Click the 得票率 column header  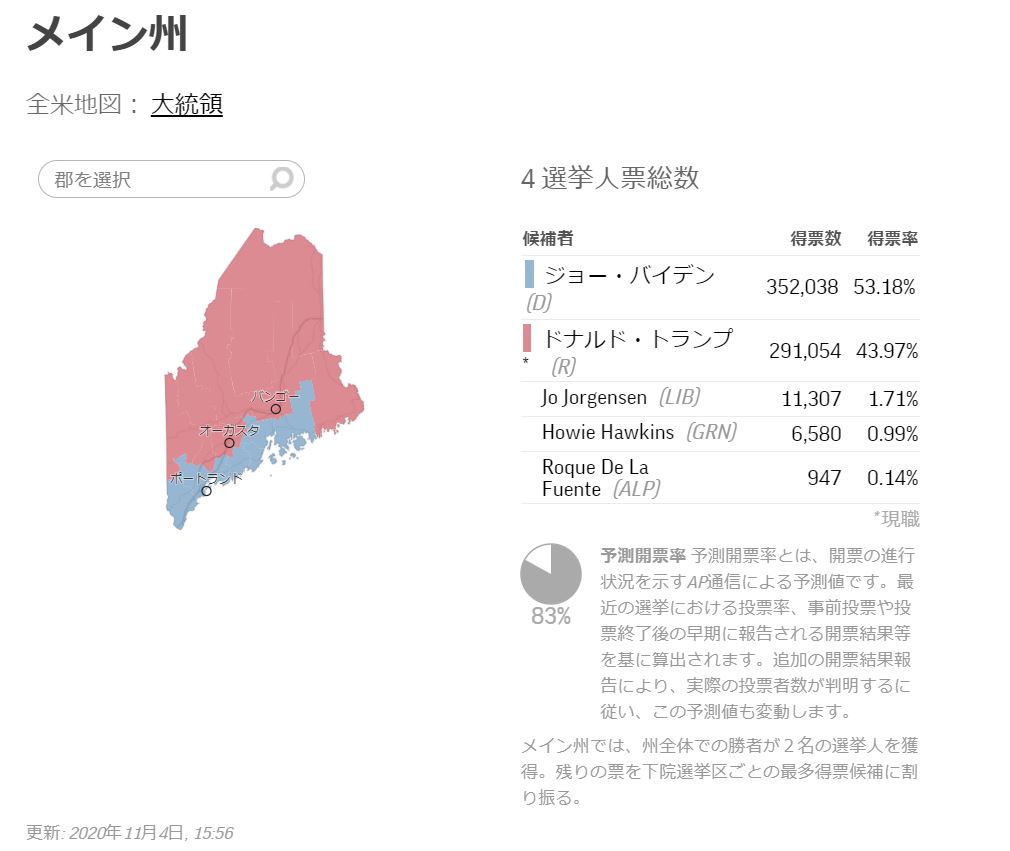[x=892, y=238]
